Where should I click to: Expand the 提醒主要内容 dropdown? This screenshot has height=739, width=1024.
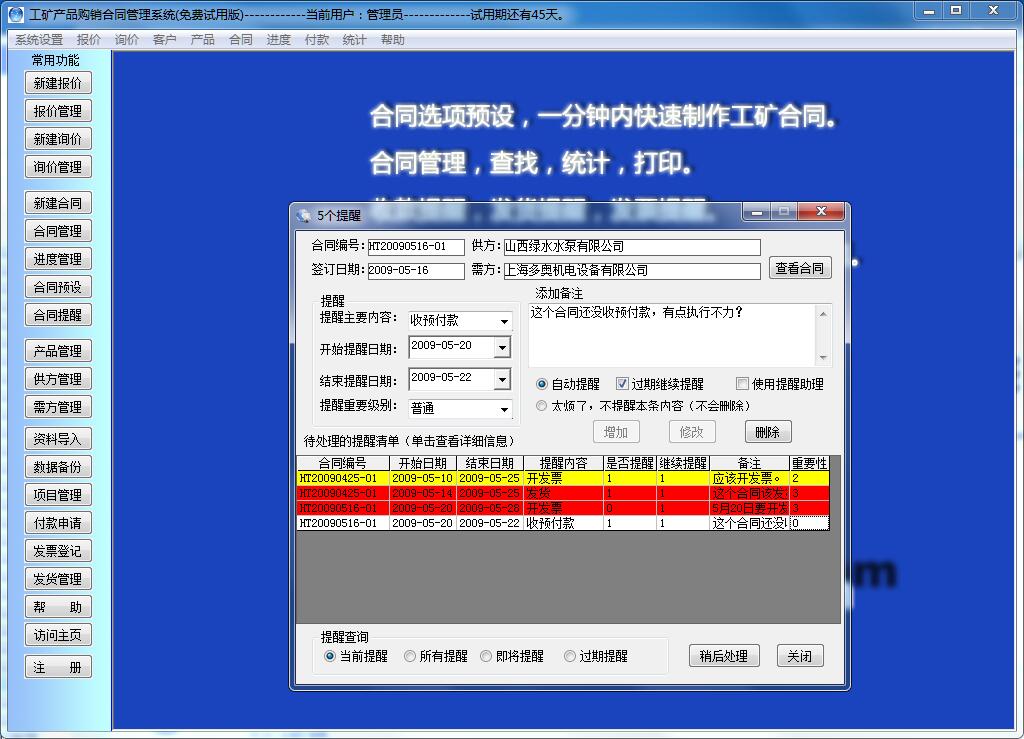tap(504, 321)
